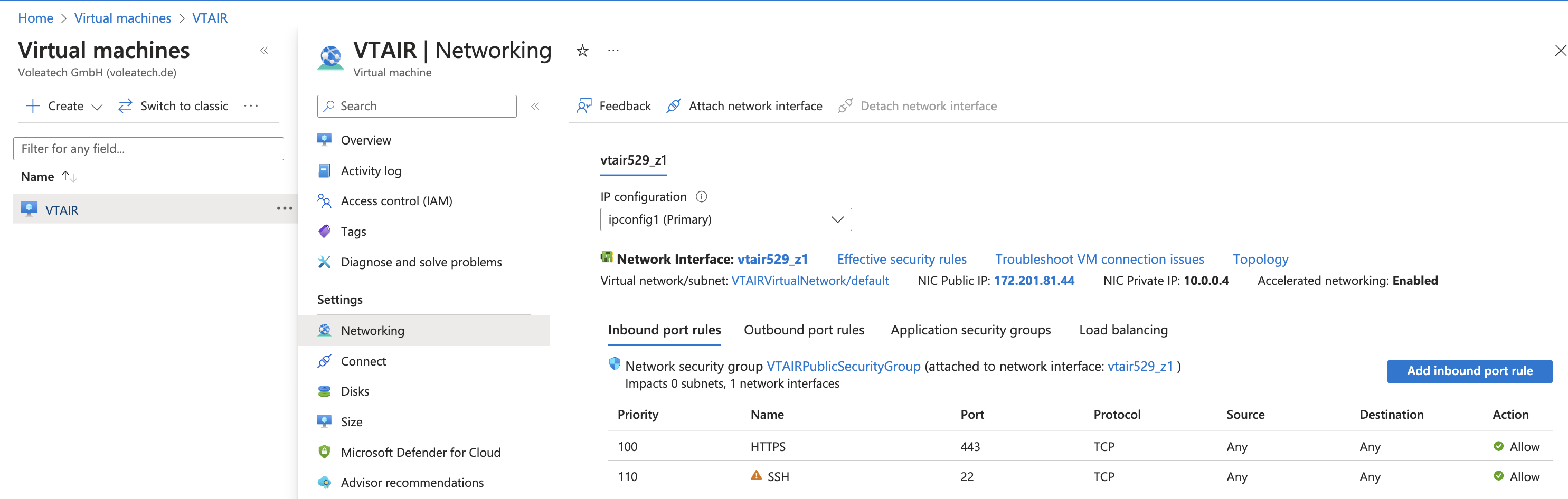Click NIC Public IP 172.201.81.44
Viewport: 1568px width, 499px height.
(1034, 281)
